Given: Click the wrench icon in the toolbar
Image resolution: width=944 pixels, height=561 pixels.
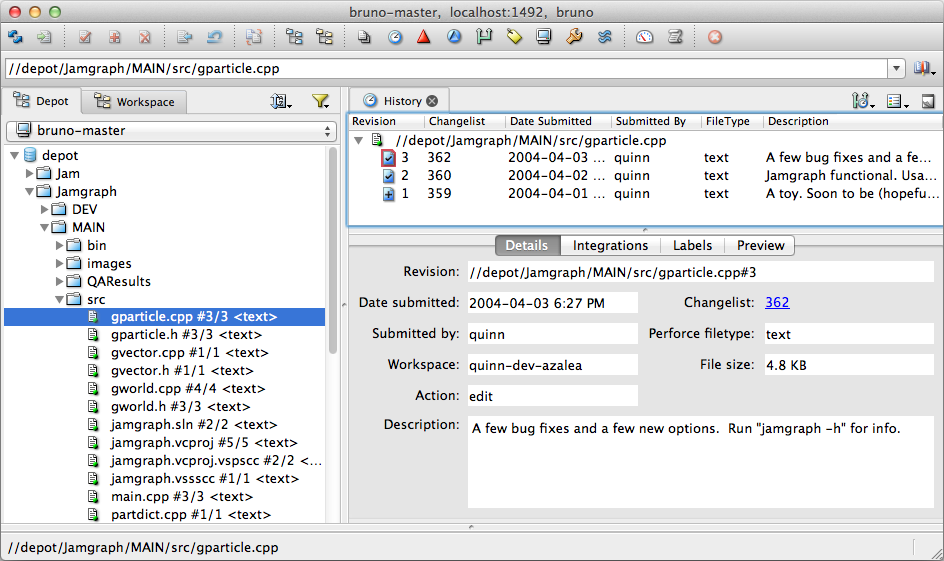Looking at the screenshot, I should [574, 38].
